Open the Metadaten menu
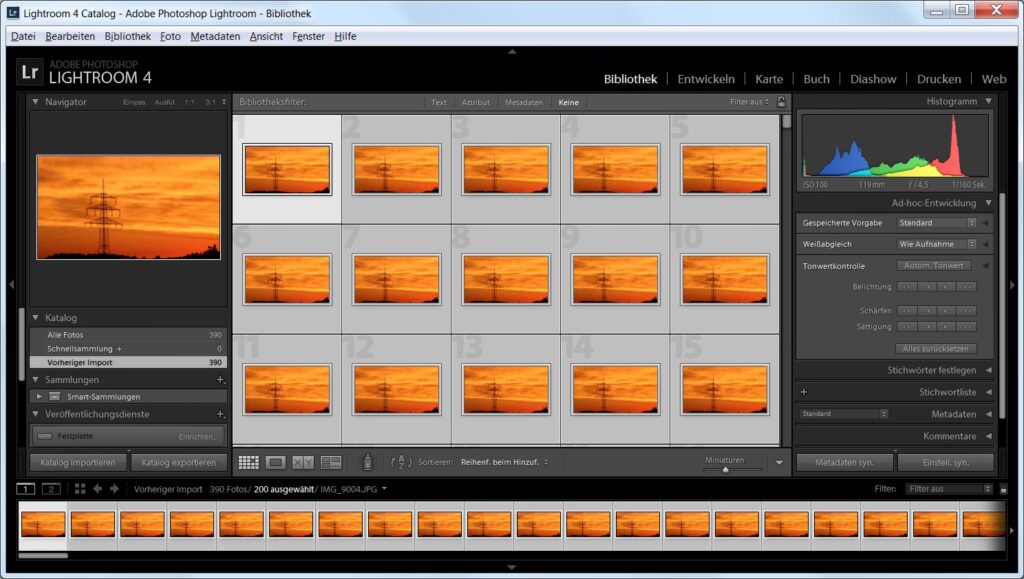The width and height of the screenshot is (1024, 579). (x=215, y=37)
